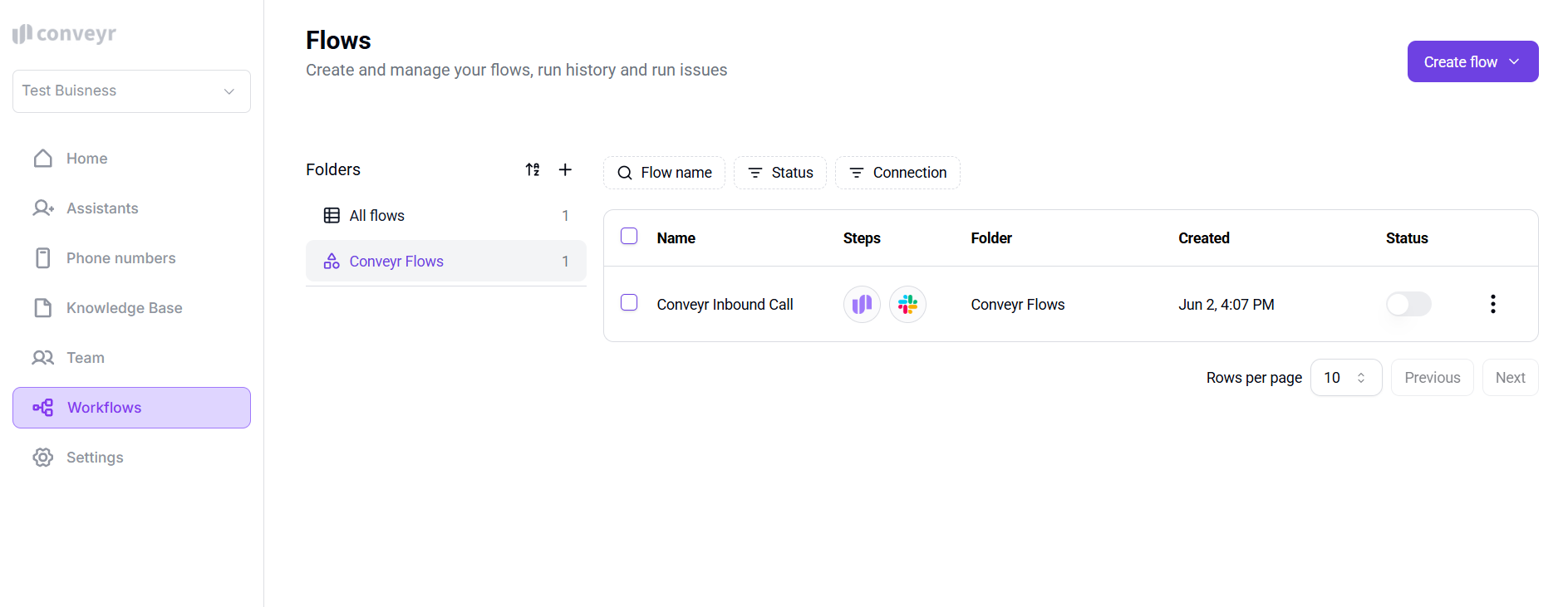Check the select-all checkbox in table header
The image size is (1568, 607).
[629, 237]
